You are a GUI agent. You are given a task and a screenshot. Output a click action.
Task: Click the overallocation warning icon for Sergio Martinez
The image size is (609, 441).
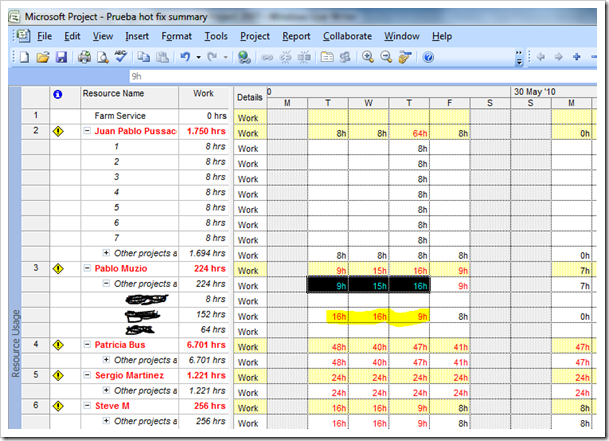pyautogui.click(x=58, y=375)
